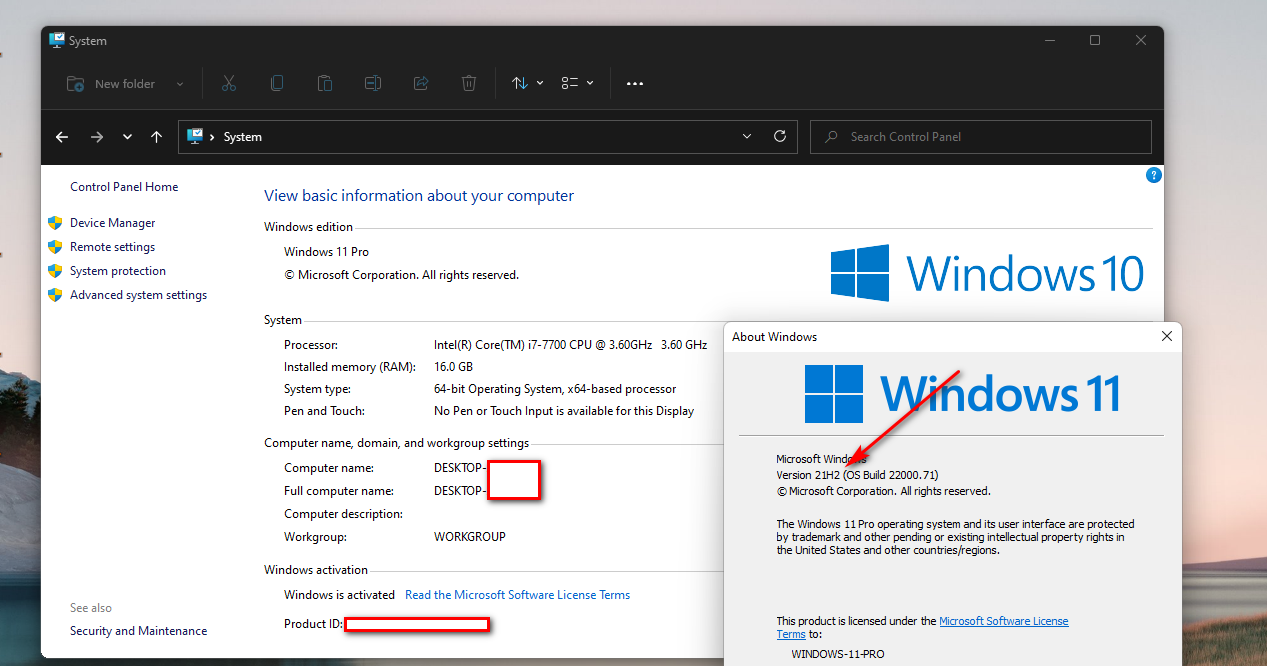Click the shield icon beside Remote settings

point(55,247)
